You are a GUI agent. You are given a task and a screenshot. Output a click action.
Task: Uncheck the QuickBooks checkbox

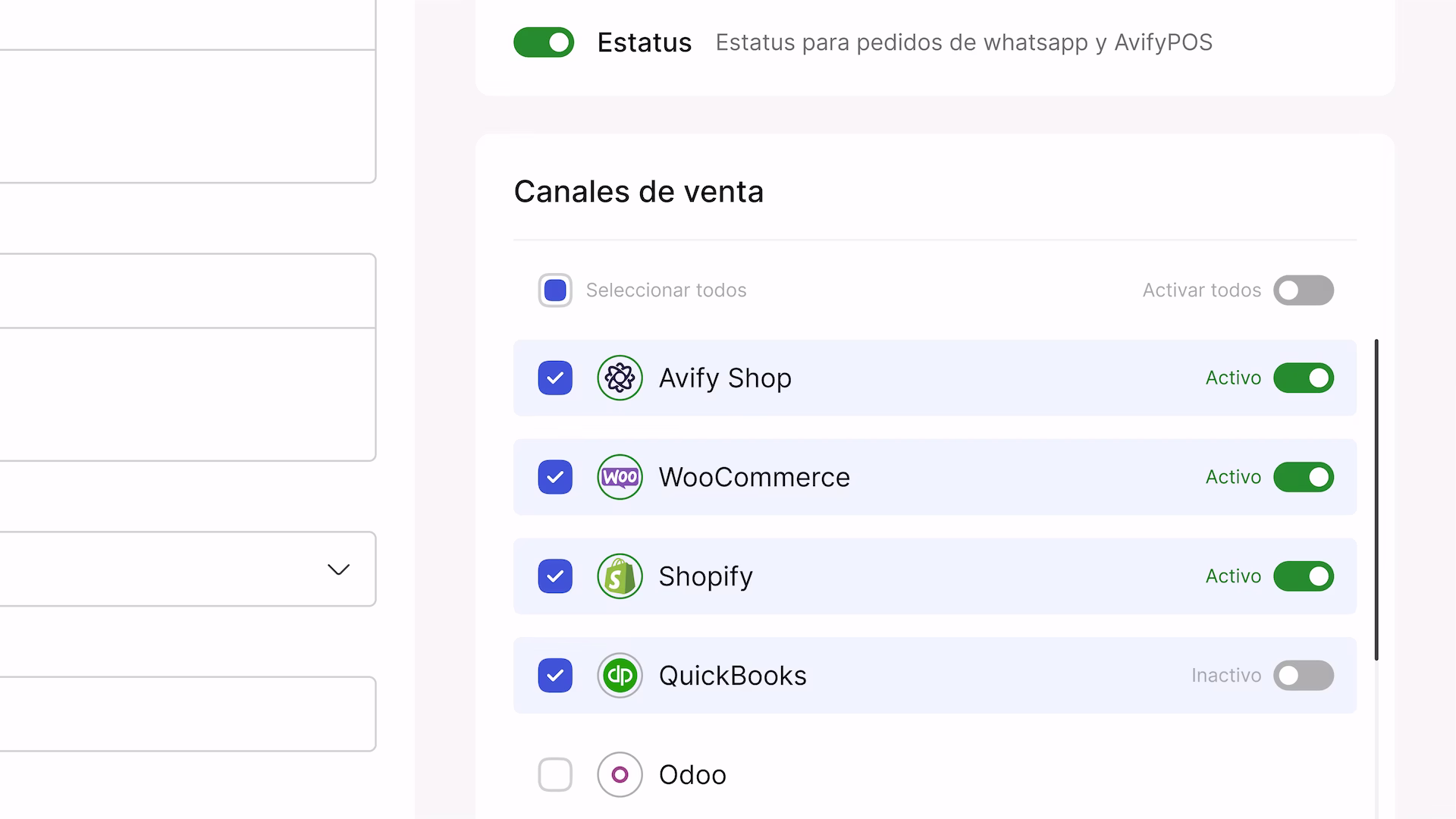[x=555, y=675]
